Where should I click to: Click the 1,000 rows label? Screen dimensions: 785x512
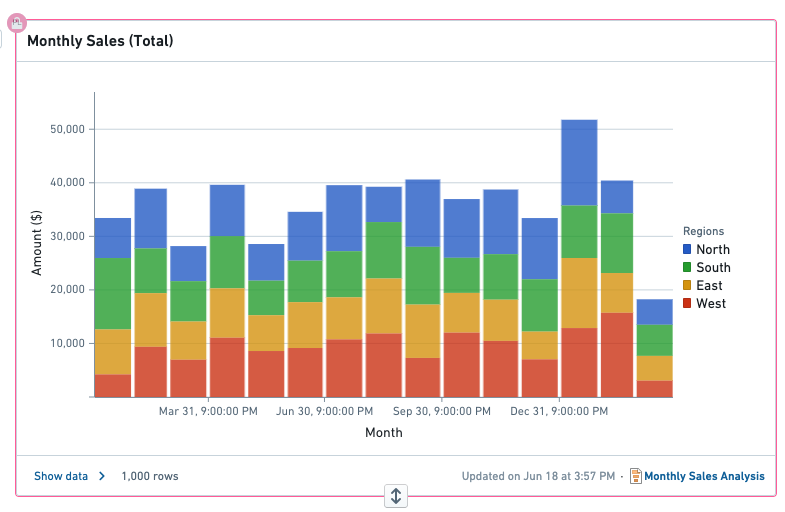[x=150, y=476]
